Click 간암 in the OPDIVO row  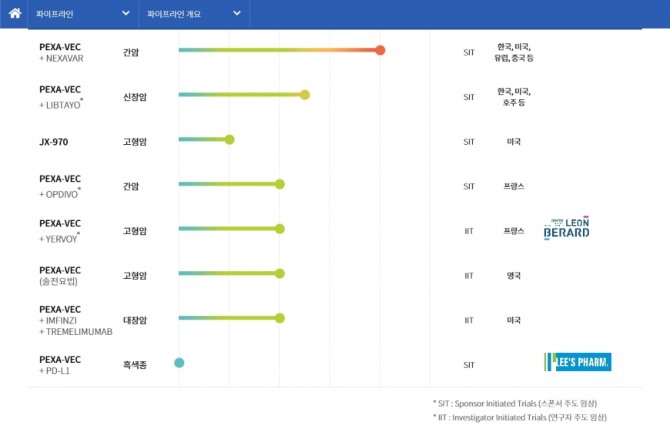(x=131, y=186)
